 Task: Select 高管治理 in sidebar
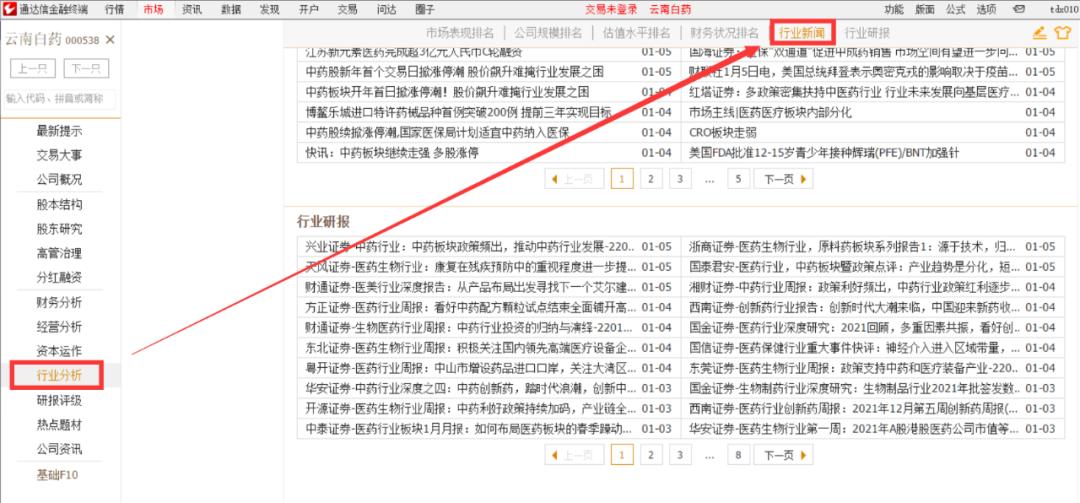tap(59, 254)
